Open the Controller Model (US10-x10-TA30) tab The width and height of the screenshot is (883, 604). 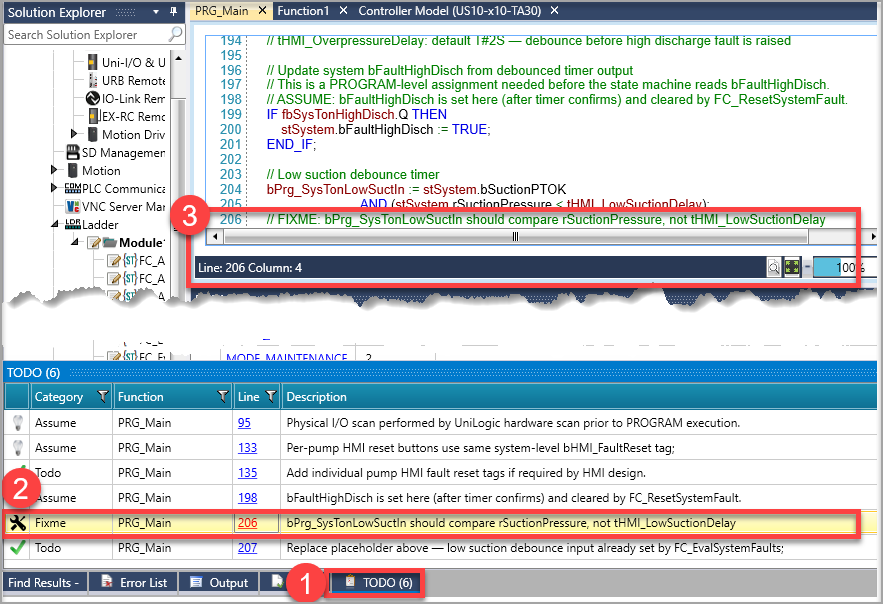pyautogui.click(x=449, y=11)
